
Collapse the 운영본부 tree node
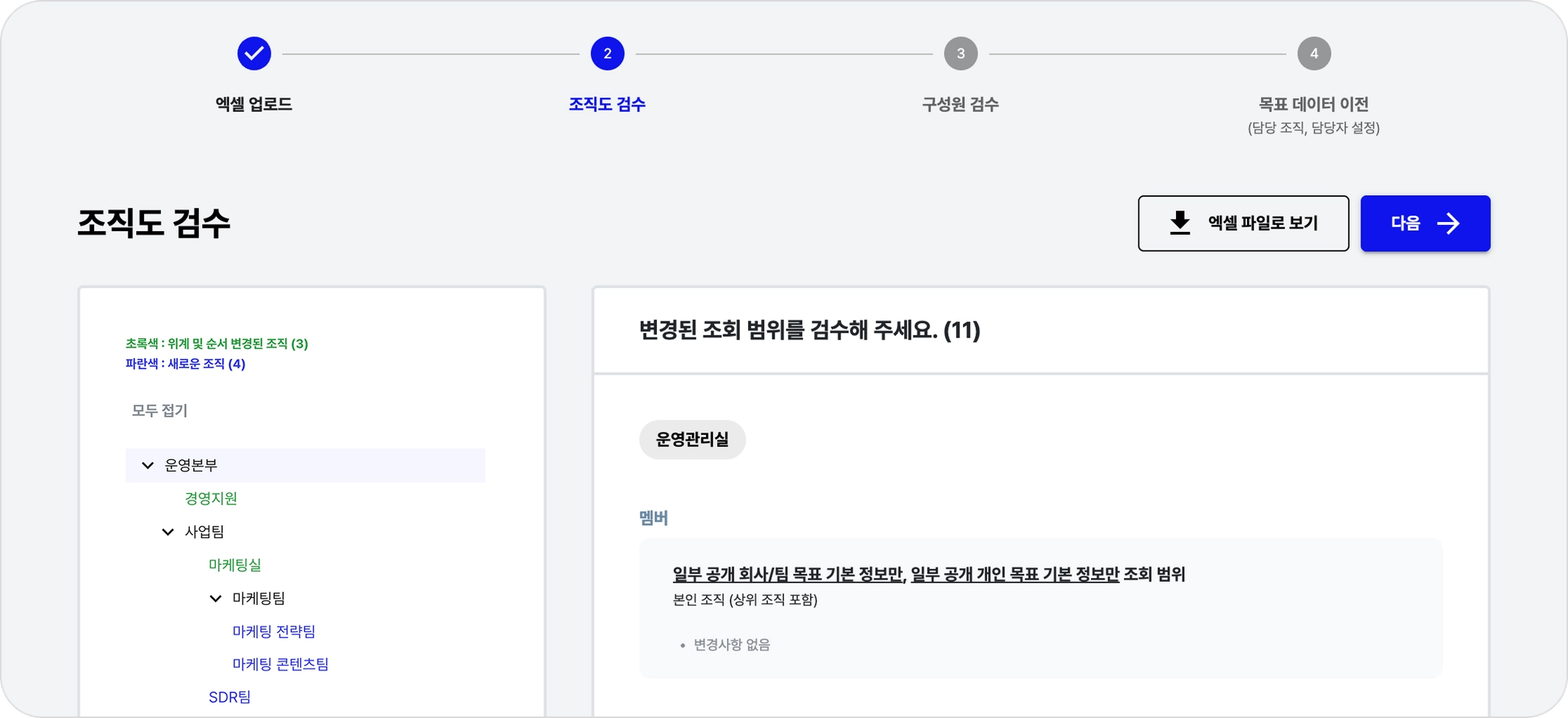tap(148, 465)
